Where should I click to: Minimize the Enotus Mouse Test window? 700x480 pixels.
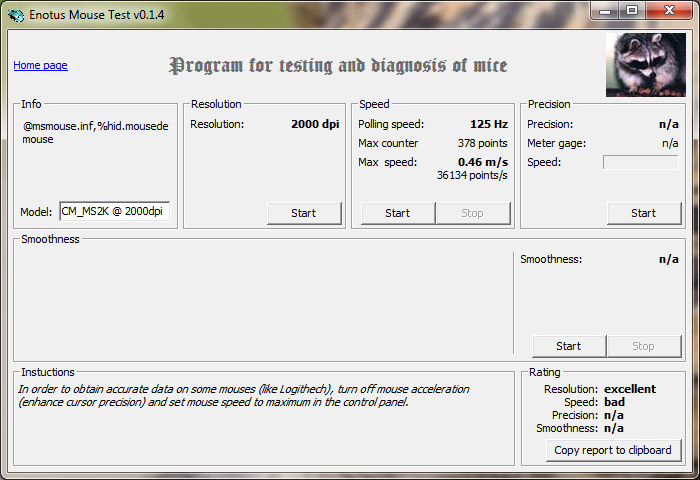pyautogui.click(x=605, y=10)
